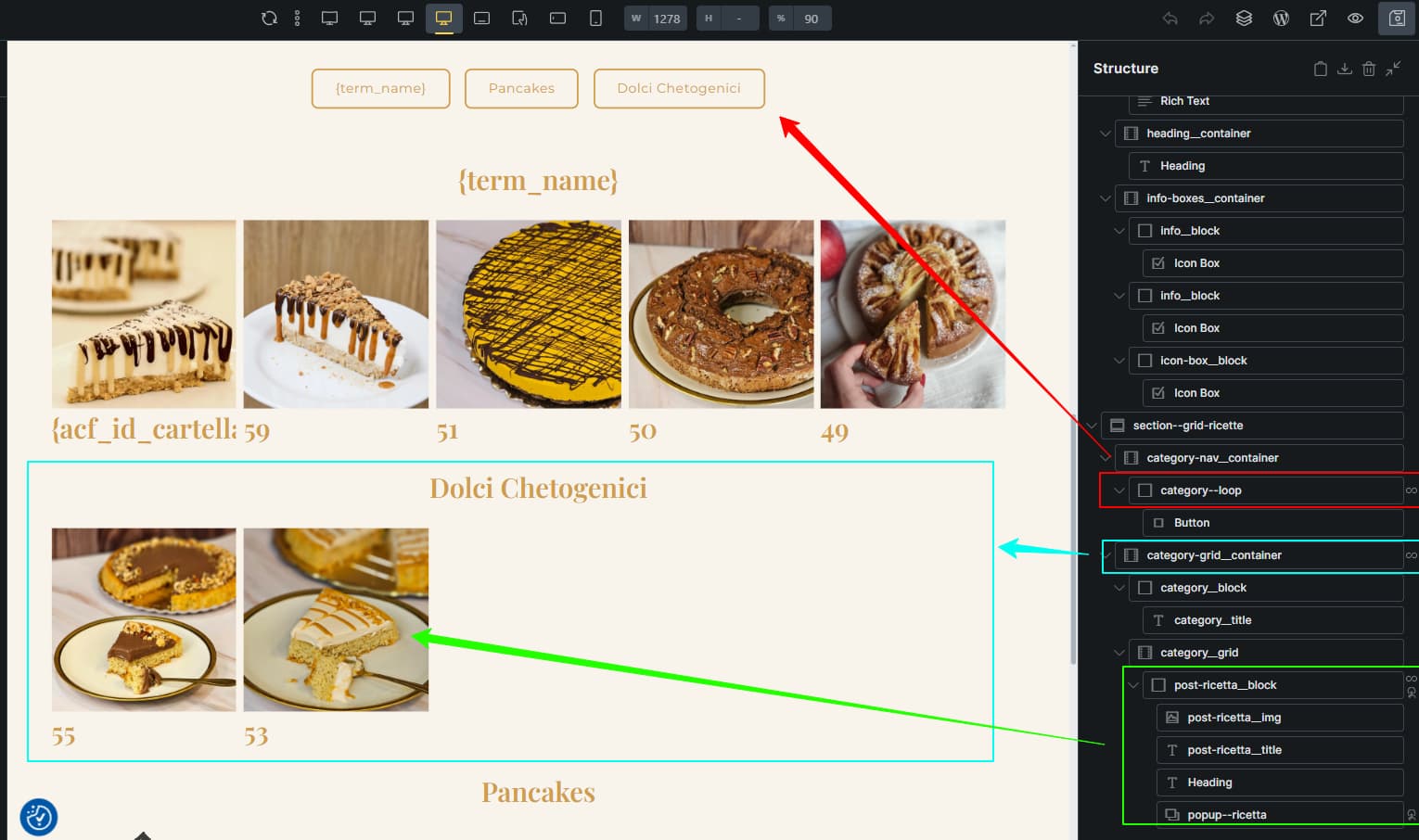Toggle preview mode eye icon
The image size is (1419, 840).
(1355, 19)
